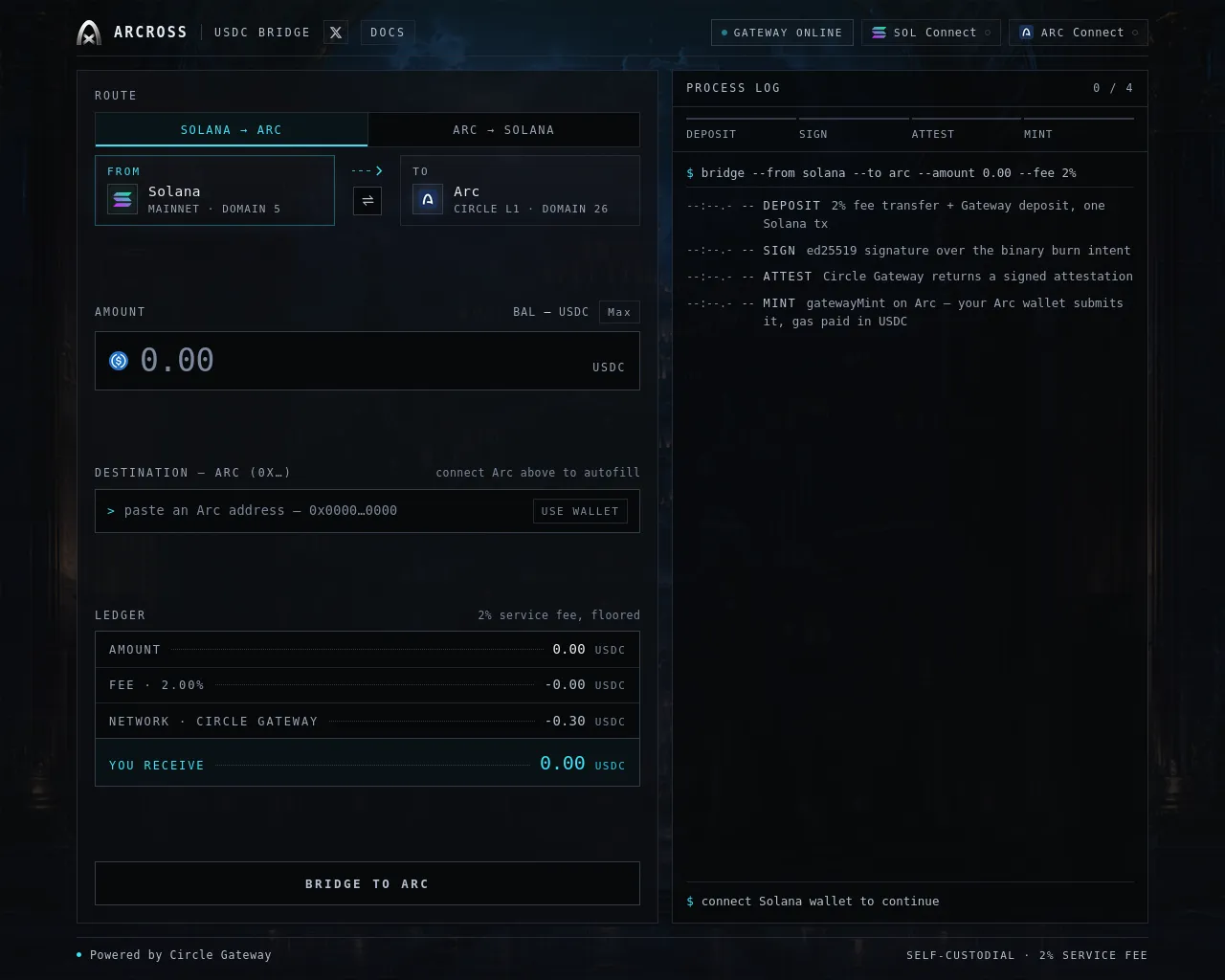
Task: Click the 'BAL — USDC' balance label
Action: tap(551, 312)
